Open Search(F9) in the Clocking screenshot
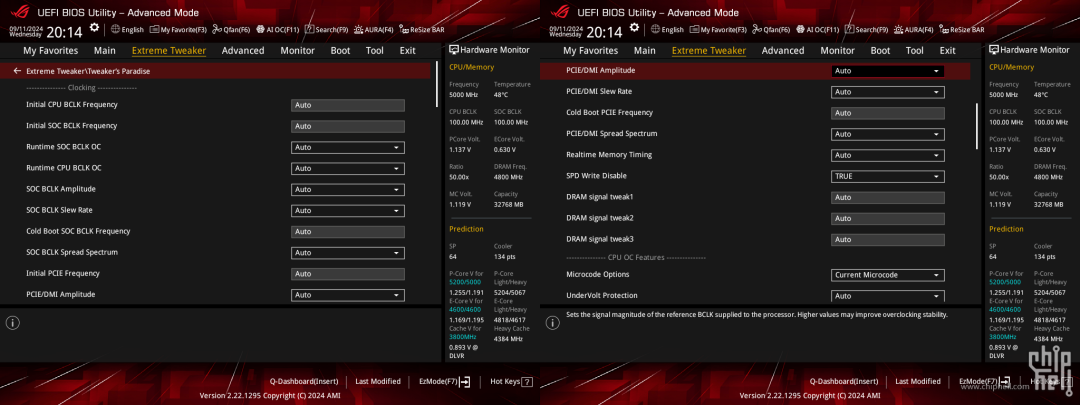 point(326,30)
